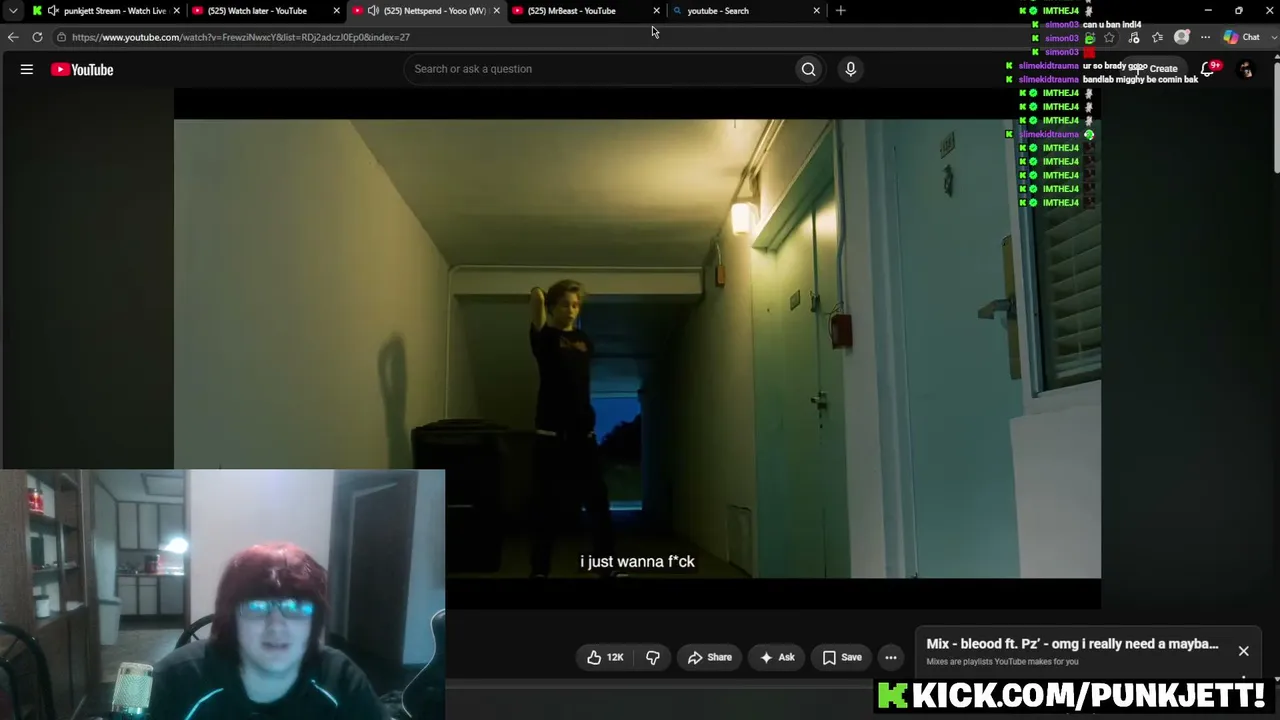Click the "i just wanna f*ck" caption text
The width and height of the screenshot is (1280, 720).
point(637,562)
